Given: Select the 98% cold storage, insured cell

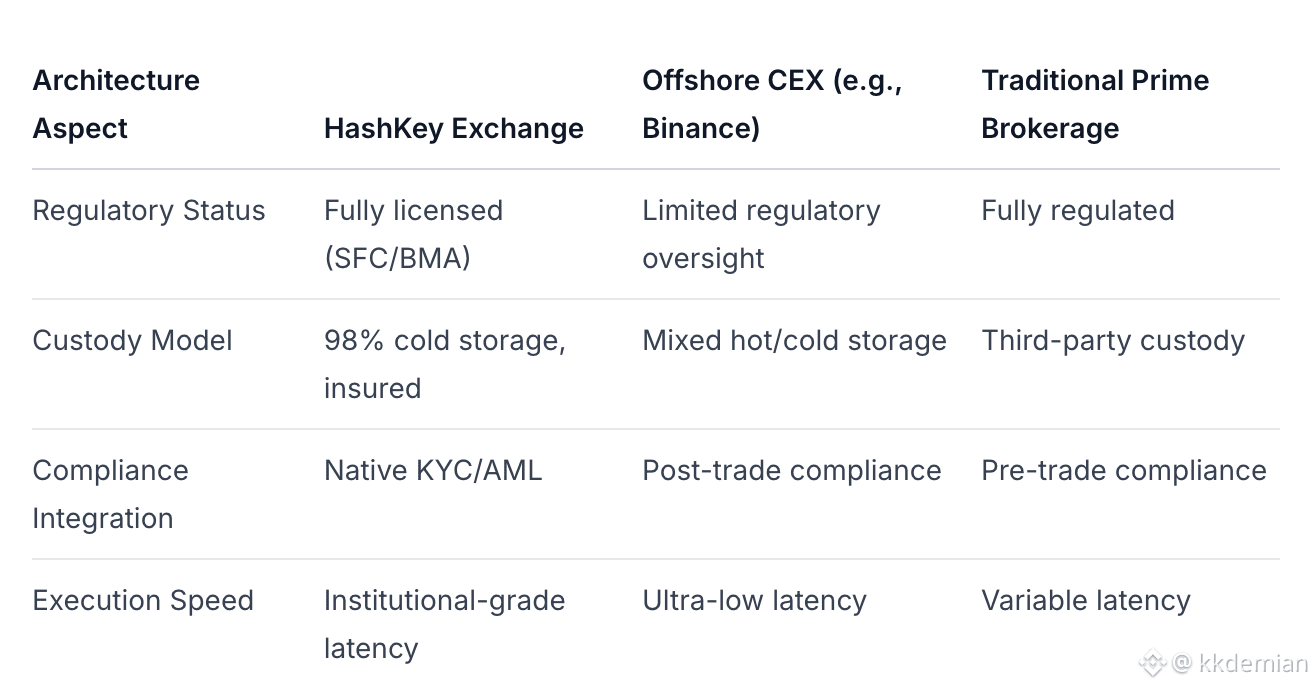Looking at the screenshot, I should 444,364.
